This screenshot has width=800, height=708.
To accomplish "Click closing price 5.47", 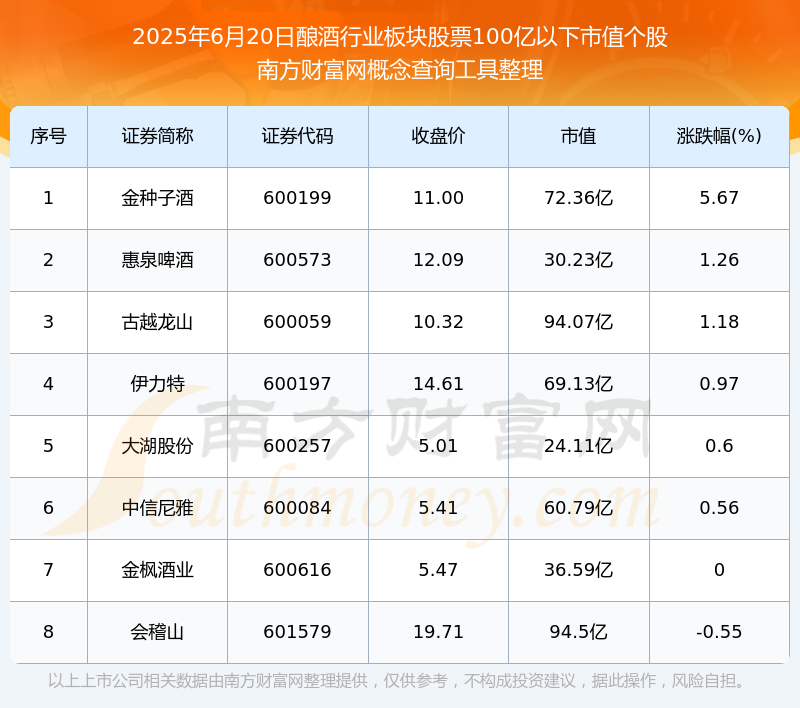I will point(438,570).
